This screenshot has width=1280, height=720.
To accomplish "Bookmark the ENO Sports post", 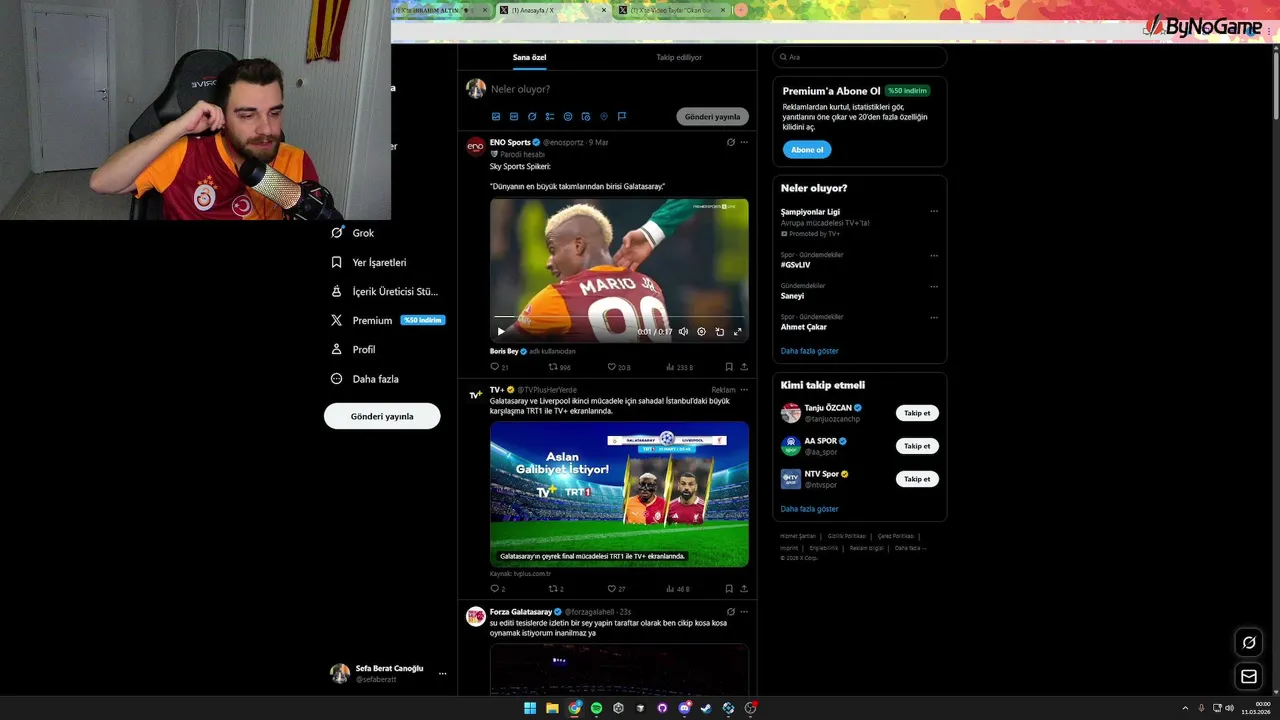I will (729, 367).
